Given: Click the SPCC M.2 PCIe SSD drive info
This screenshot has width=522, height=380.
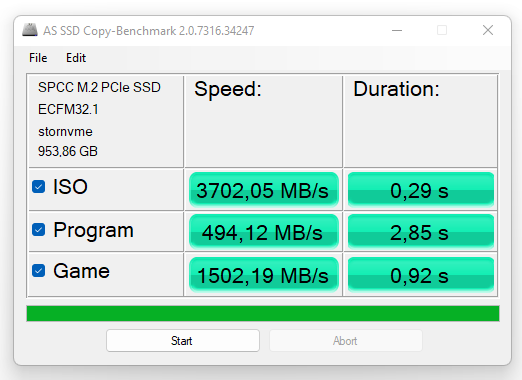Looking at the screenshot, I should click(99, 87).
